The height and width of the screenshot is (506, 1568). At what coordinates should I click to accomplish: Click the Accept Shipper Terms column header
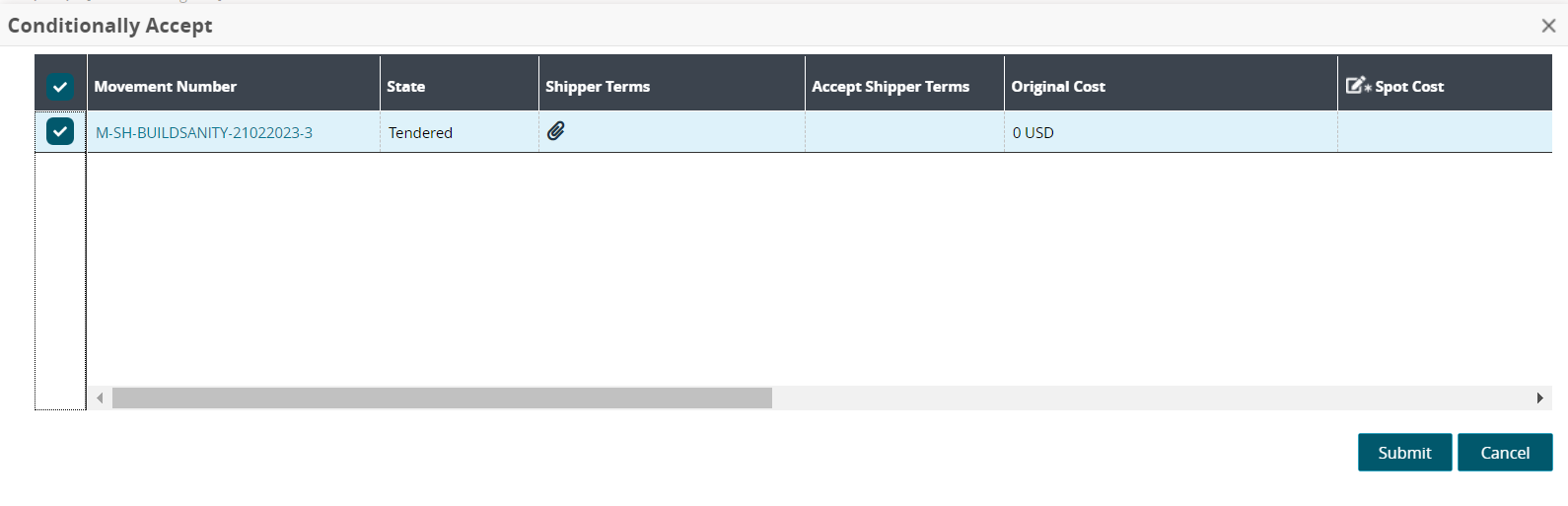coord(891,87)
